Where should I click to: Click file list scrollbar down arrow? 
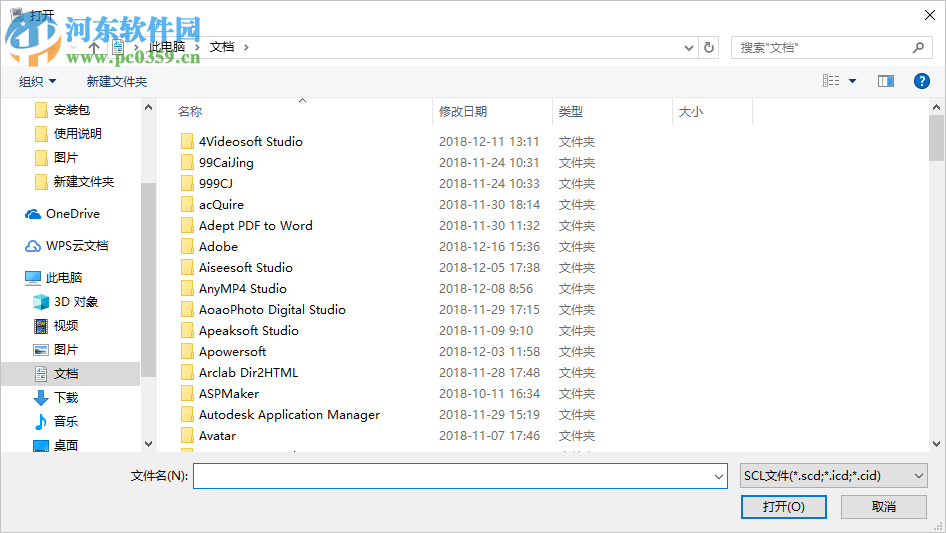936,444
